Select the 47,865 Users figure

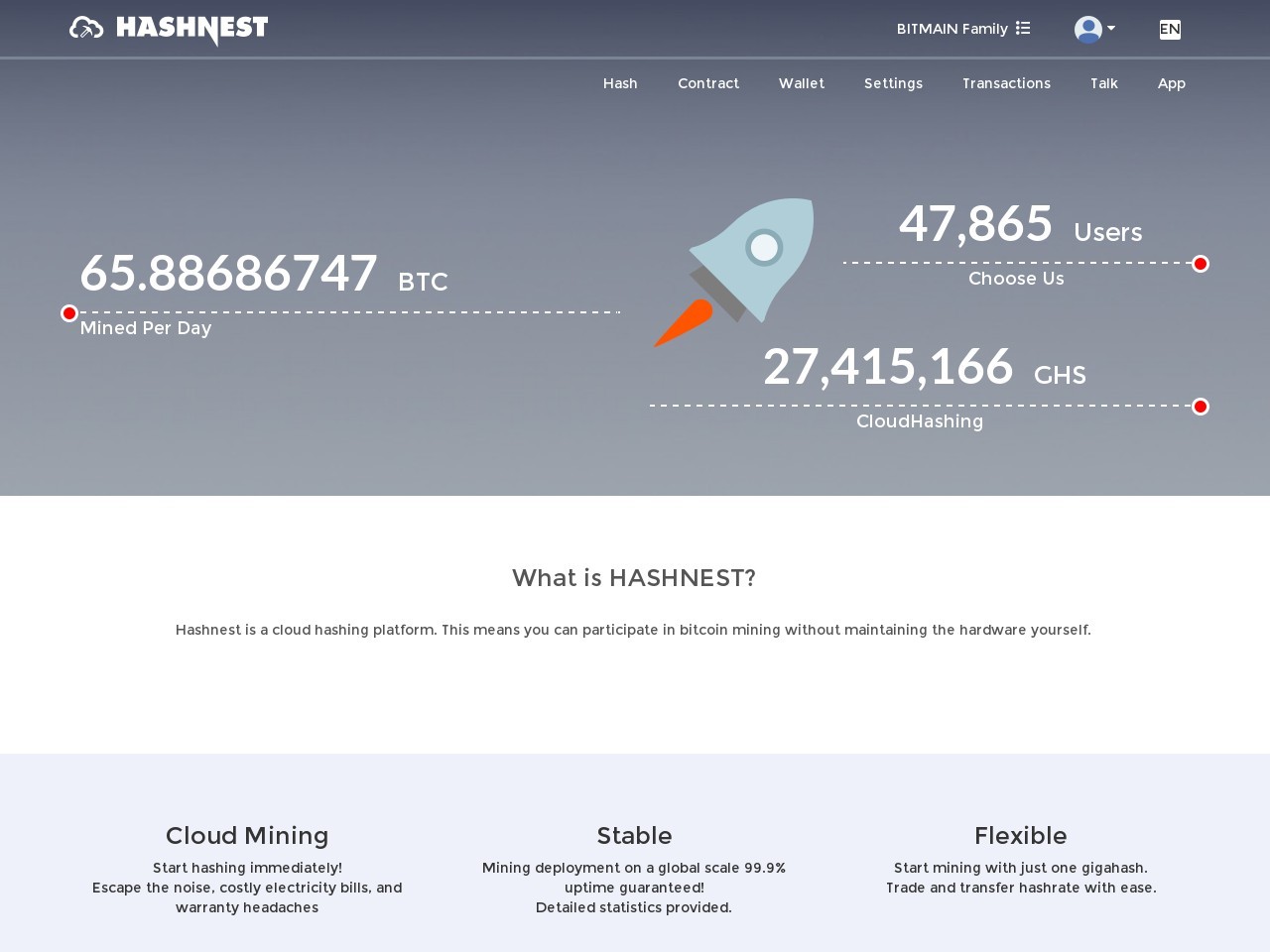click(x=1020, y=224)
